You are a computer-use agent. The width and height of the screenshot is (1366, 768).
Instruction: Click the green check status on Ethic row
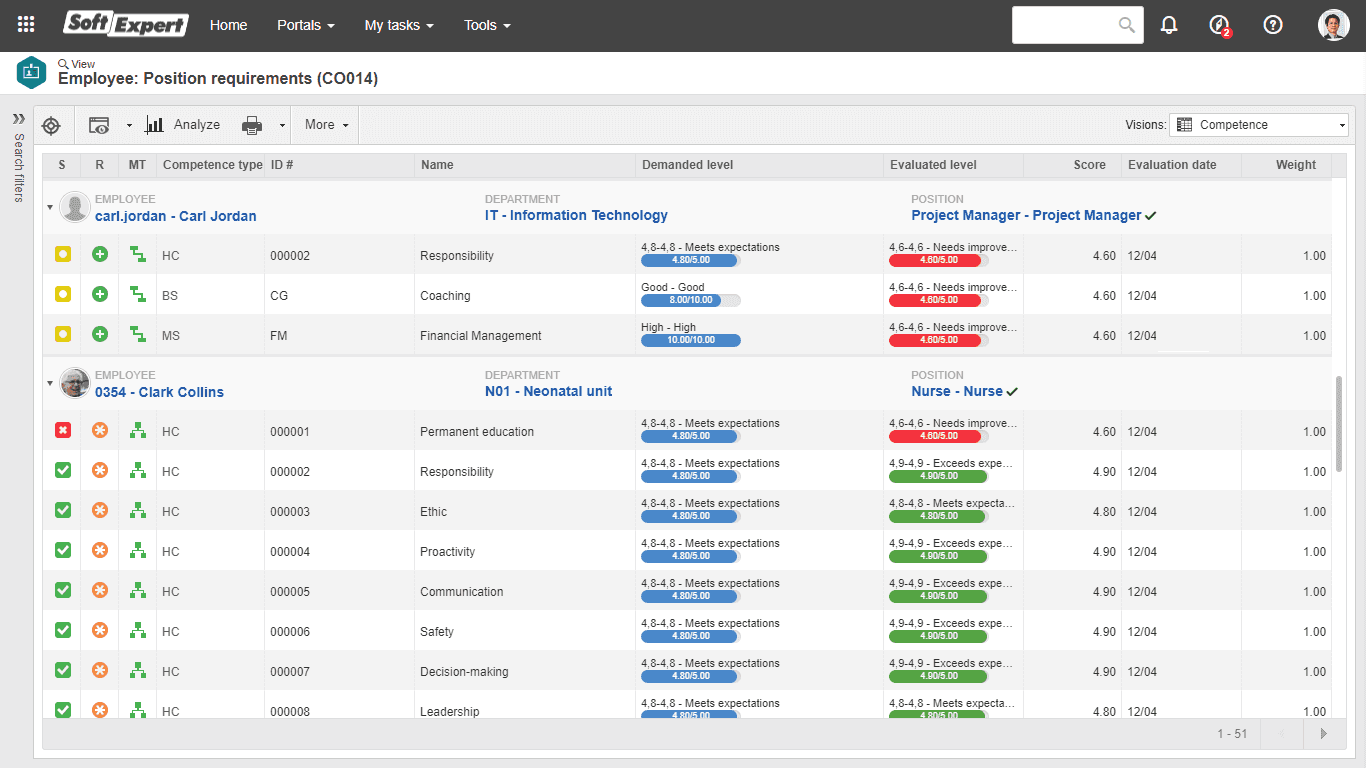63,511
